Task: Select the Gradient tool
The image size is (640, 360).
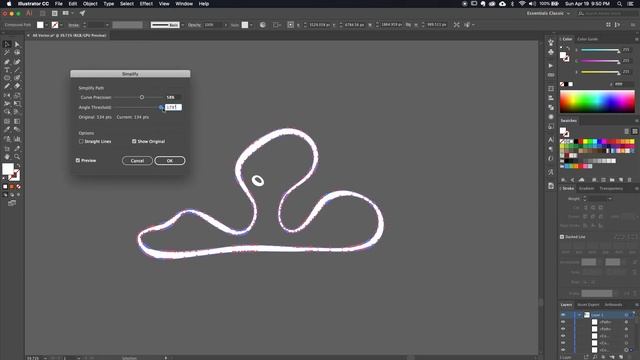Action: [17, 121]
